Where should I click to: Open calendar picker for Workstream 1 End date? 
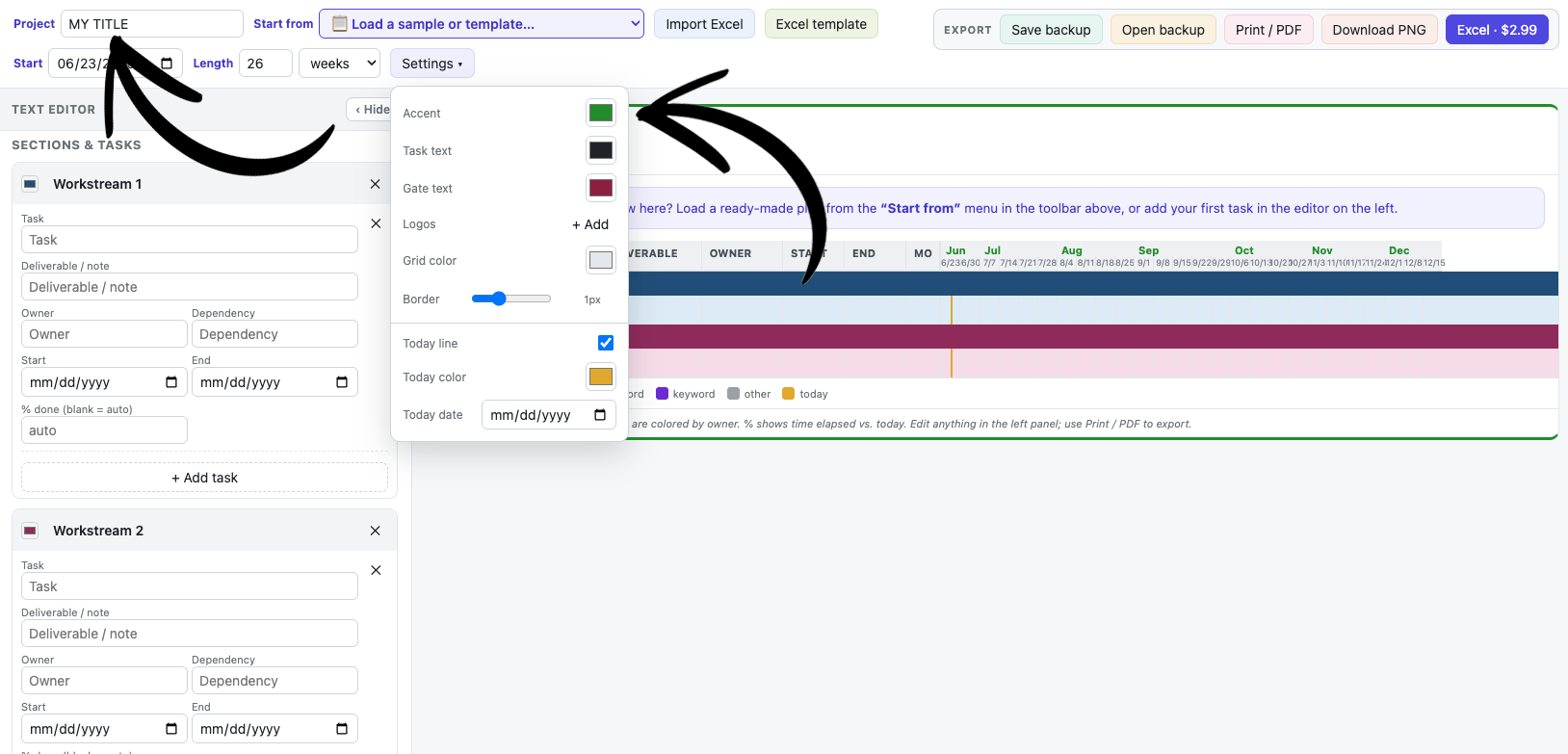coord(342,382)
